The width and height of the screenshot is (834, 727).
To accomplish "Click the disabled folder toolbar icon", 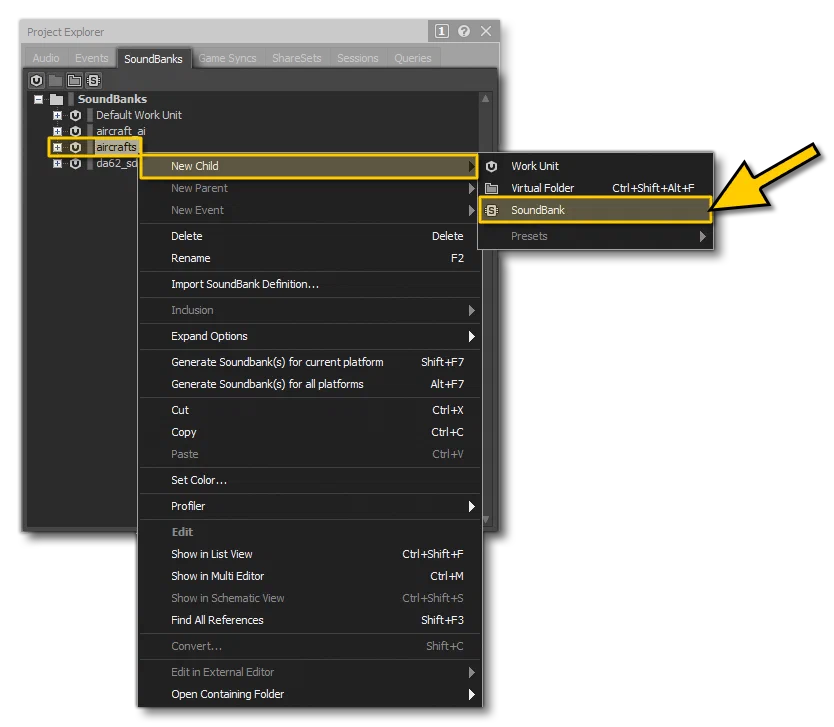I will pyautogui.click(x=55, y=80).
